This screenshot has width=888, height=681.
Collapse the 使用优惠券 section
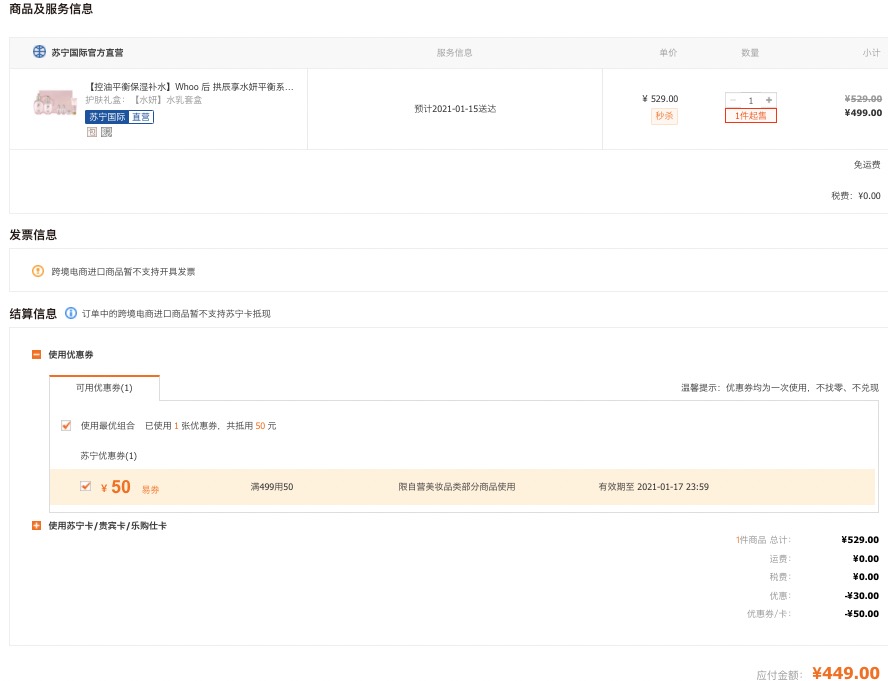36,355
